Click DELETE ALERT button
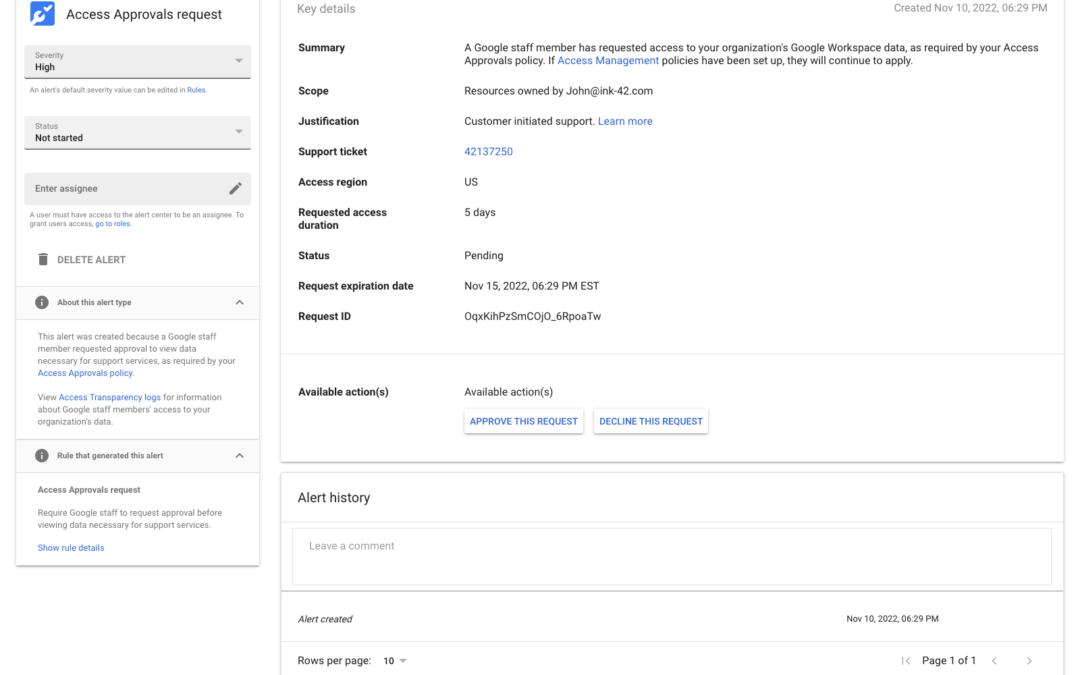 81,260
